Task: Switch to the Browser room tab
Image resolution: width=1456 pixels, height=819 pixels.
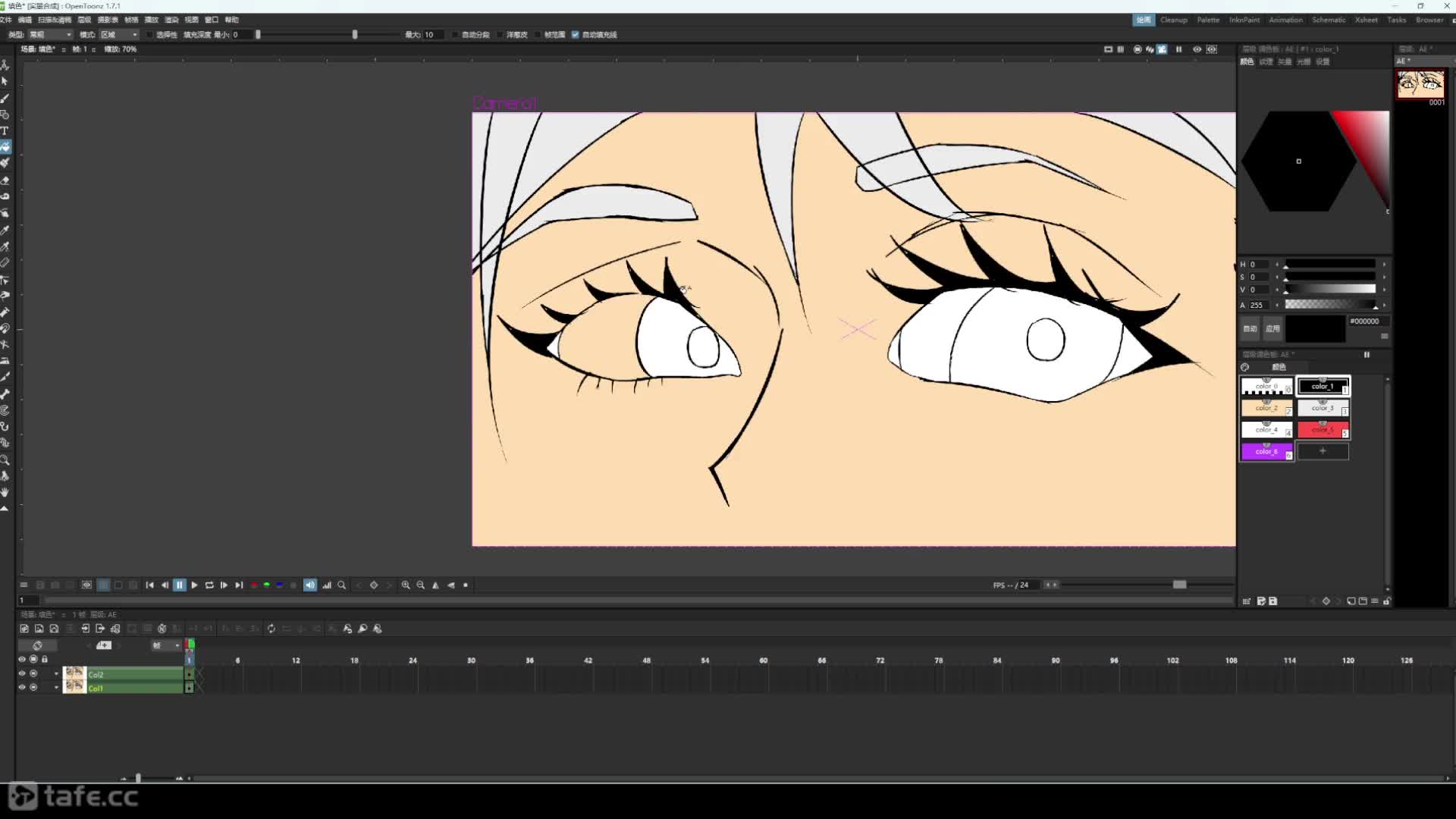Action: point(1429,20)
